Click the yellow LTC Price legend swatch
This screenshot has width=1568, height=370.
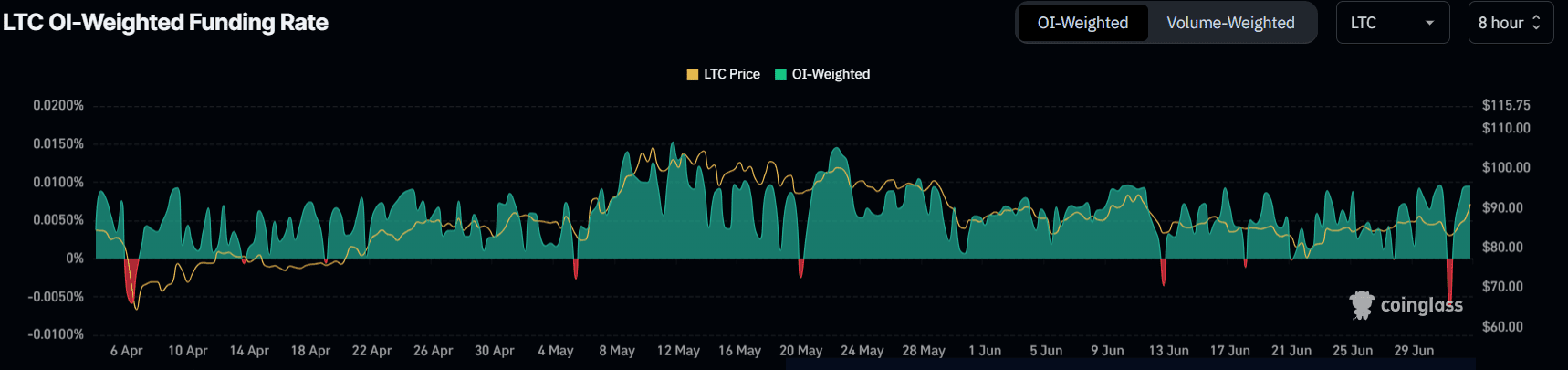click(693, 75)
